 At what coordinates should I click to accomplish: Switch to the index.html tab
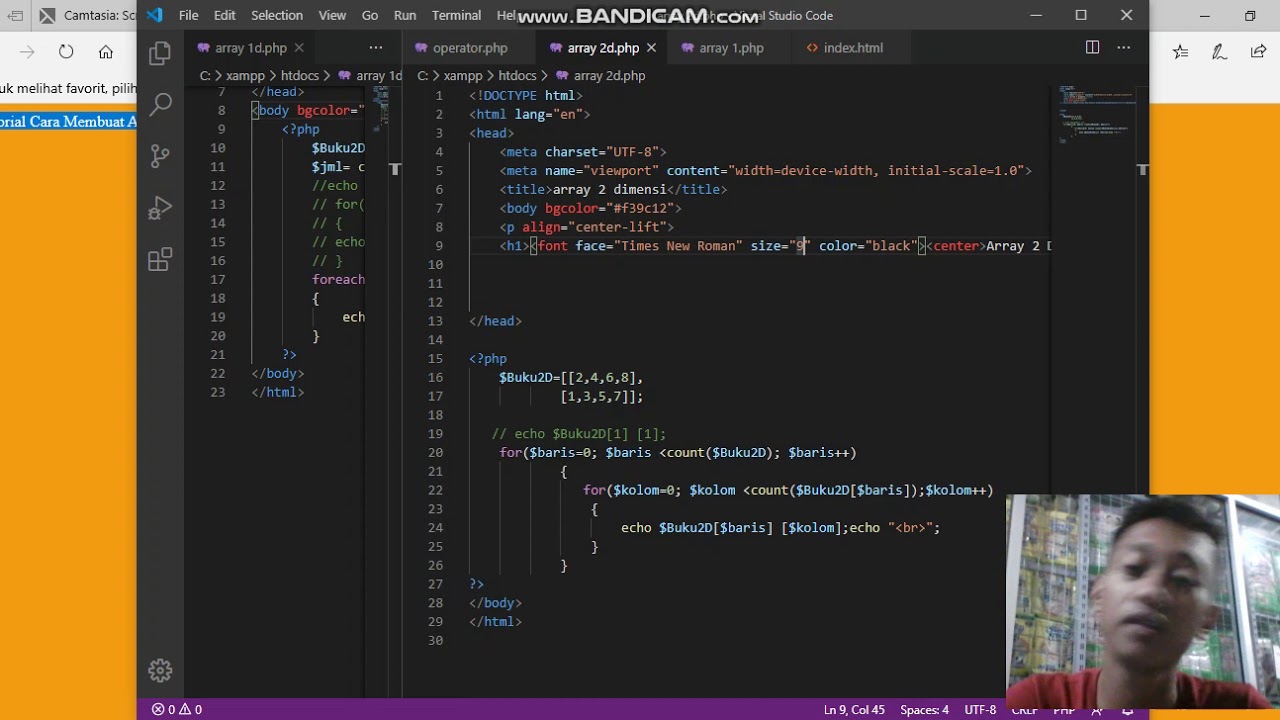pyautogui.click(x=844, y=48)
